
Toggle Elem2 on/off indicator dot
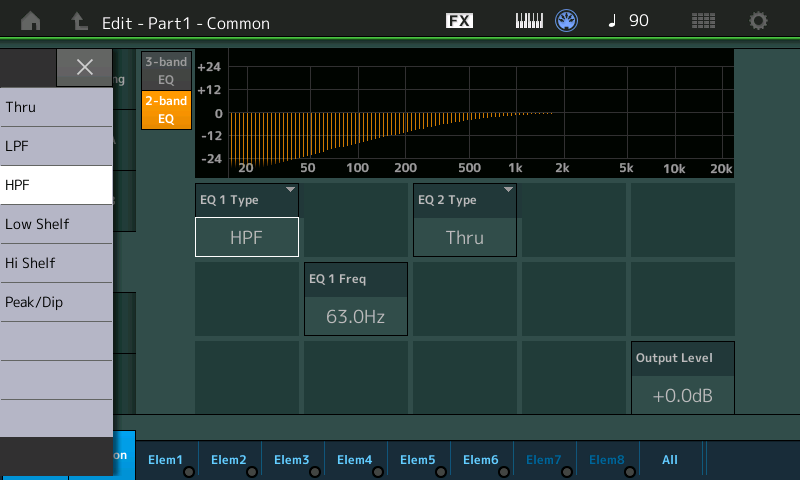pyautogui.click(x=252, y=472)
